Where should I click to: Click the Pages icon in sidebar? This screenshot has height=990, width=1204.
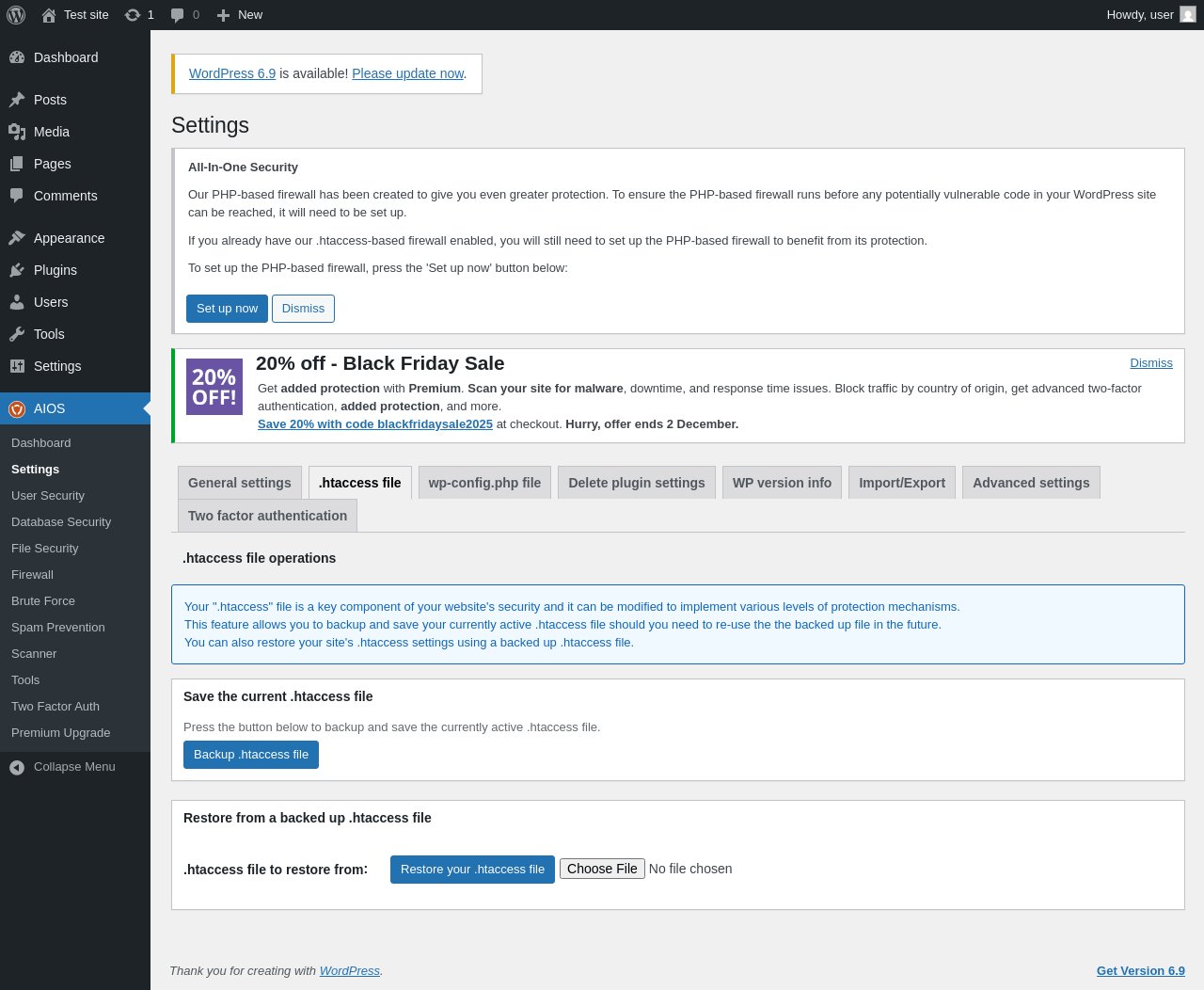tap(17, 164)
